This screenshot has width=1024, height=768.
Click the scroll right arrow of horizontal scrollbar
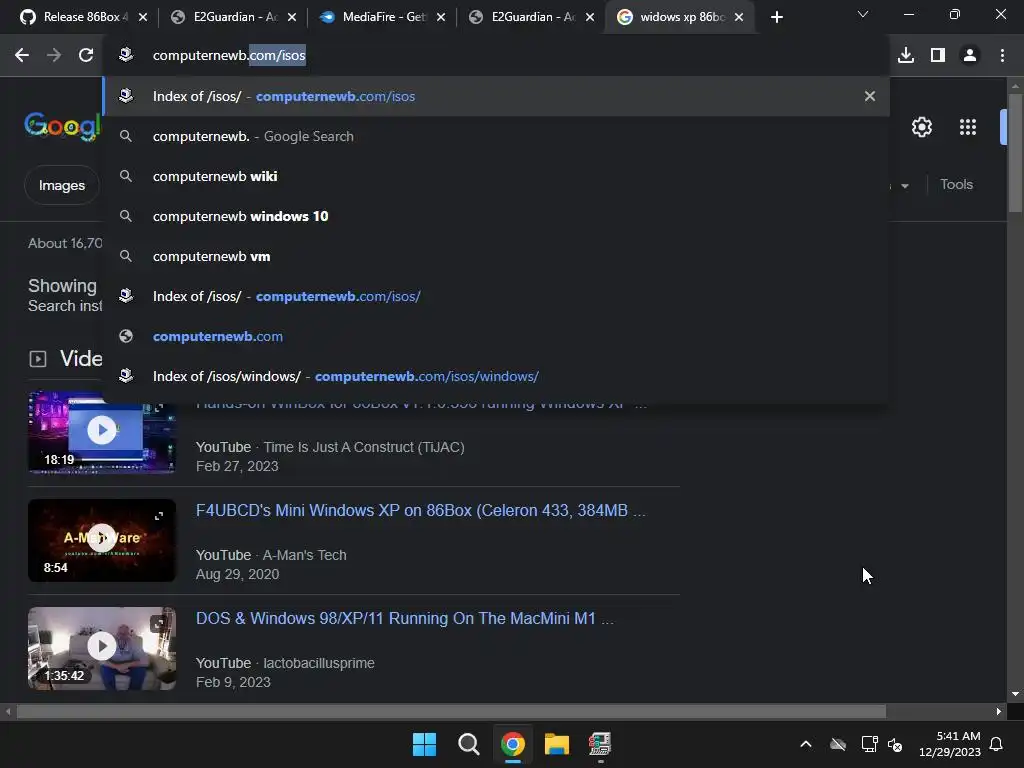(999, 711)
